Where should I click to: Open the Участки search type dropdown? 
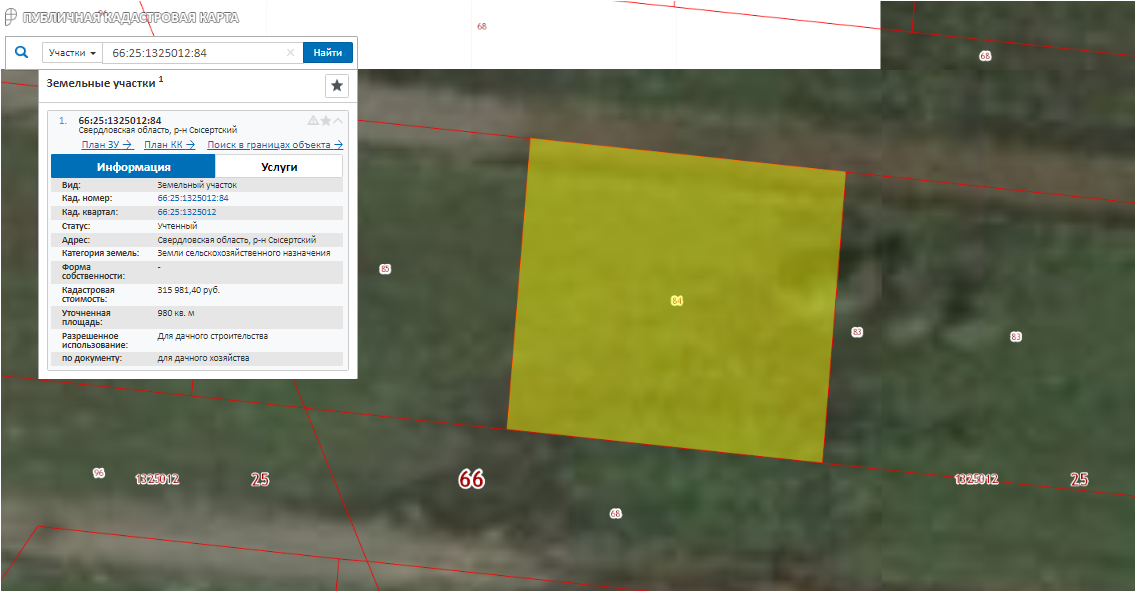pos(72,53)
